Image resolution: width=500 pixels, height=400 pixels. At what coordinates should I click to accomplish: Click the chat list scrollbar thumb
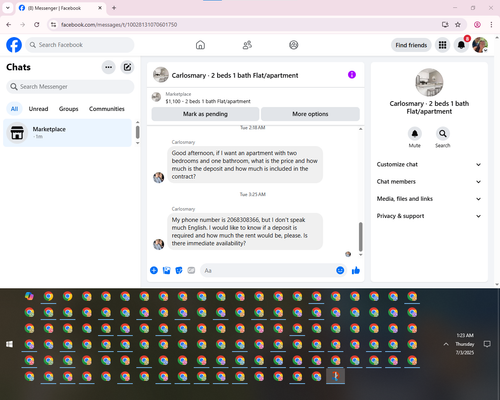point(137,132)
